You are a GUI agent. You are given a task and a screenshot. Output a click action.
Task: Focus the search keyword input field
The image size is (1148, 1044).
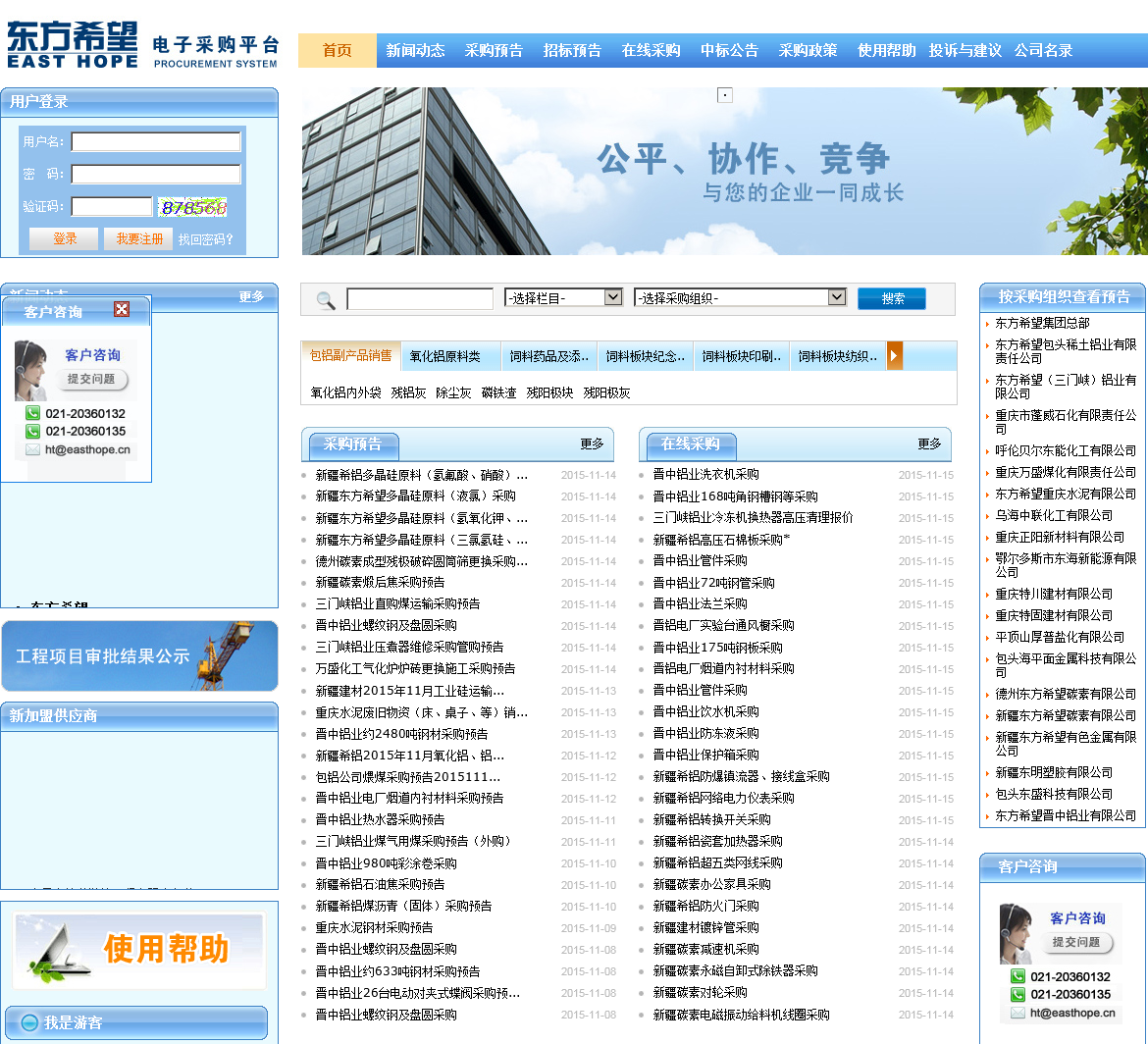tap(420, 298)
